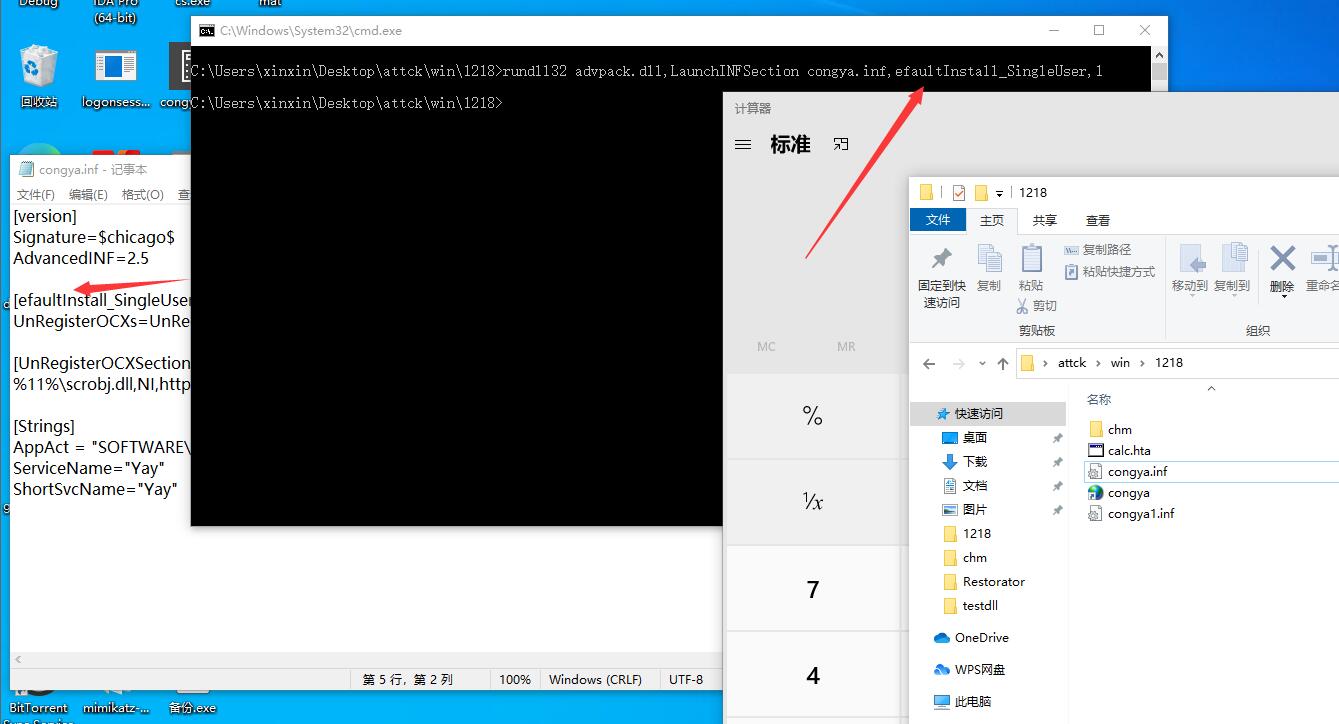Select the mimikatz desktop shortcut
The height and width of the screenshot is (724, 1339).
[x=116, y=702]
